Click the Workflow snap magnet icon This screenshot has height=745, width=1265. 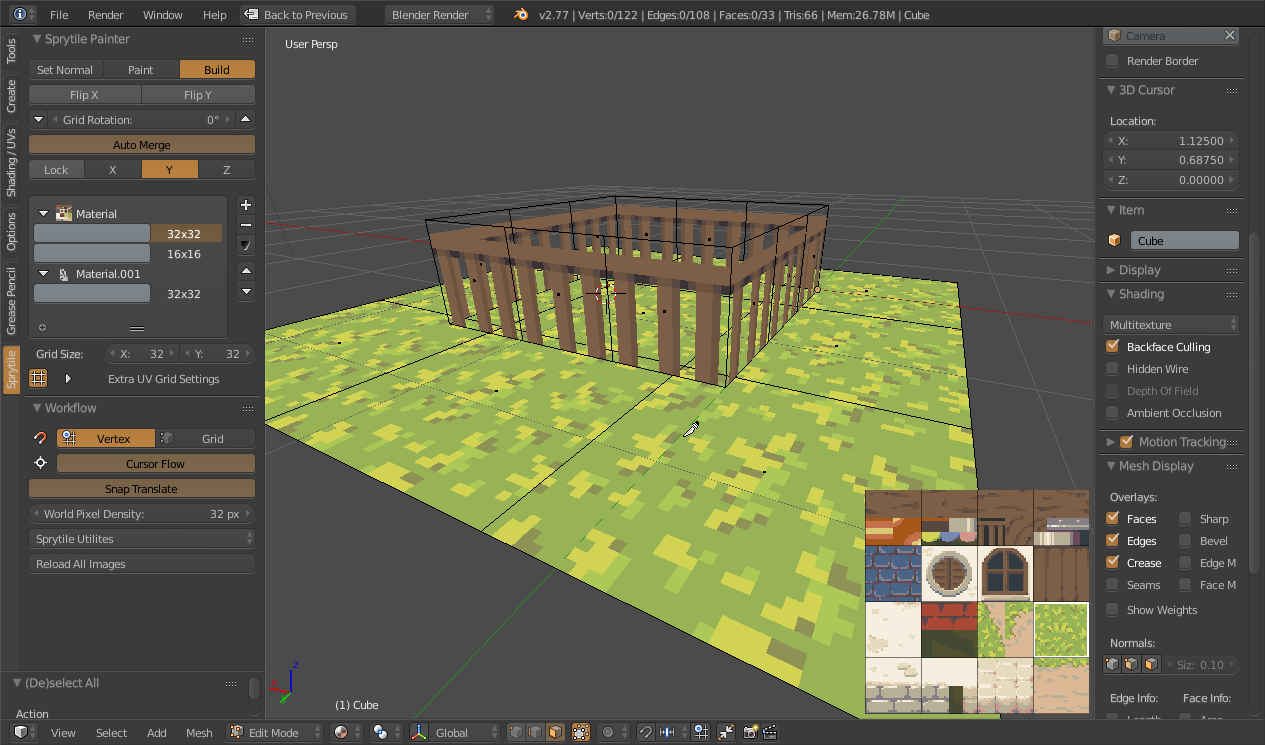[x=40, y=438]
